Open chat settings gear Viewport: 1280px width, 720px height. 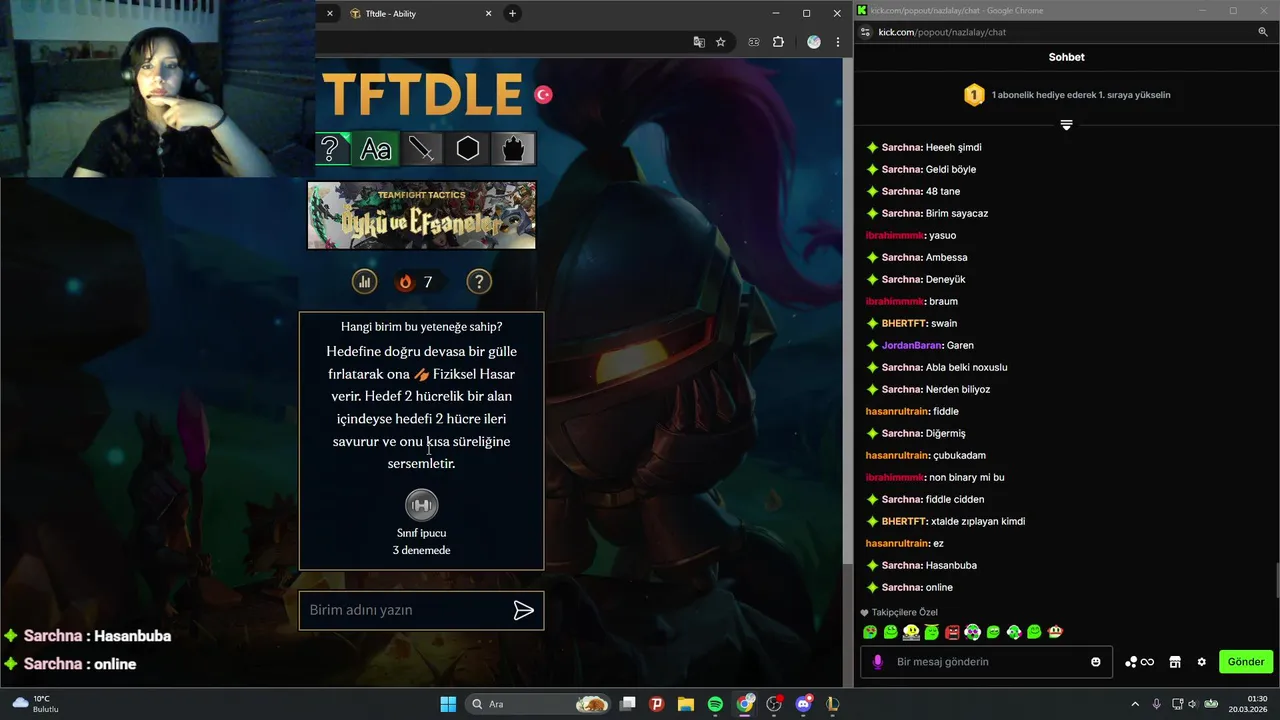coord(1202,662)
